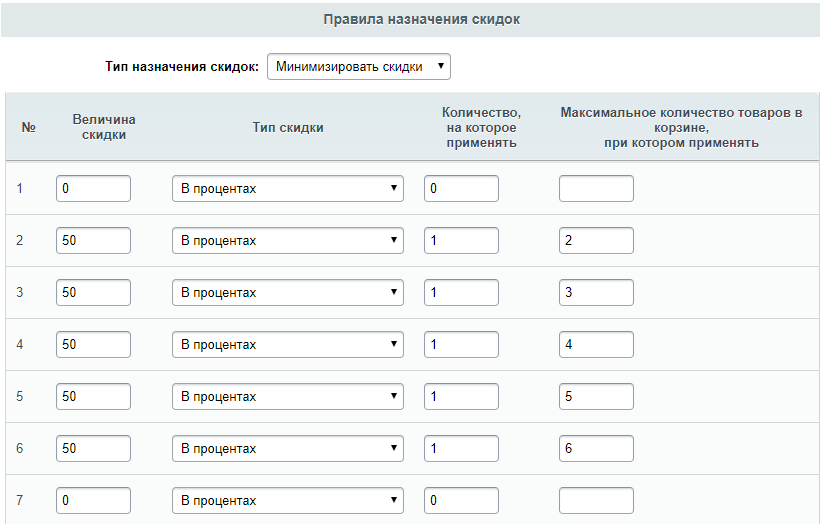Expand discount type dropdown in row 7
This screenshot has width=820, height=524.
pyautogui.click(x=288, y=500)
